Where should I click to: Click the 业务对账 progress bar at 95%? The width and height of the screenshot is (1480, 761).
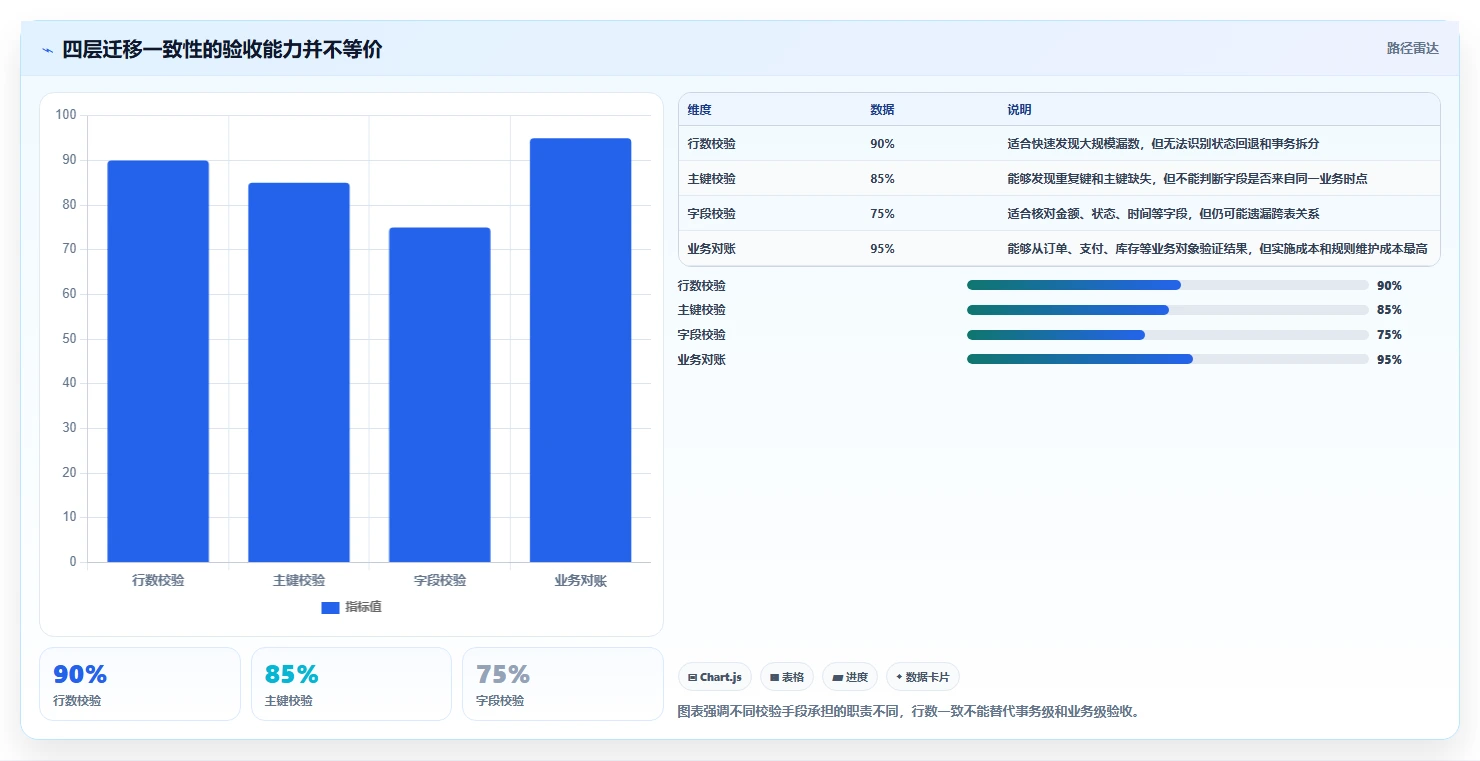pos(1167,359)
